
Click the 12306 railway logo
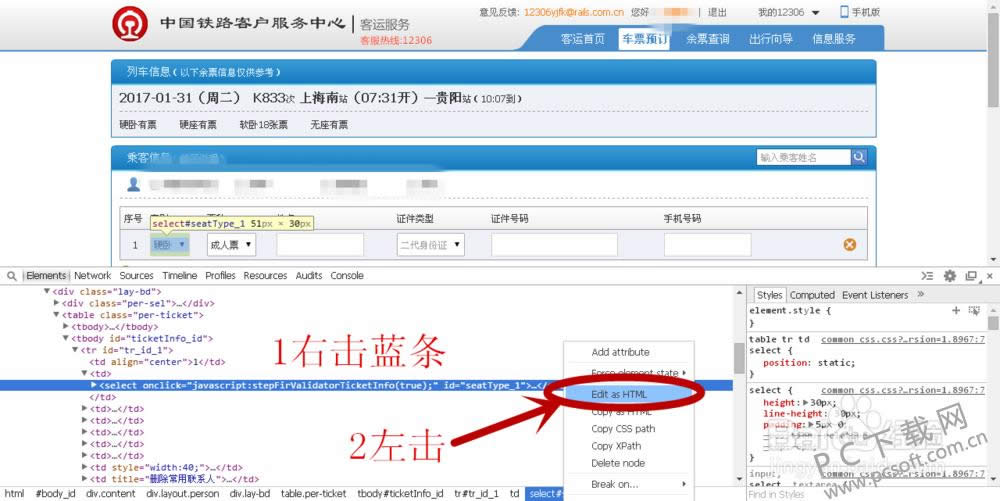[127, 22]
